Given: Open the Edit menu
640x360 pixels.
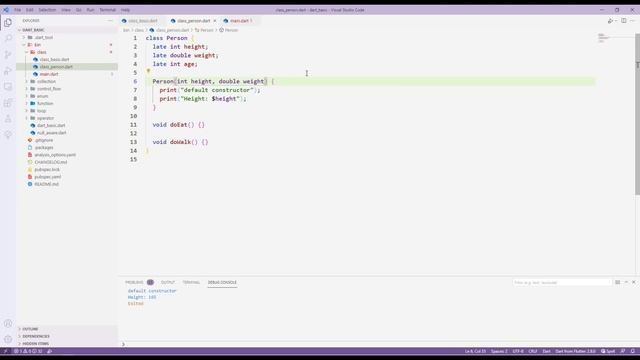Looking at the screenshot, I should click(30, 10).
